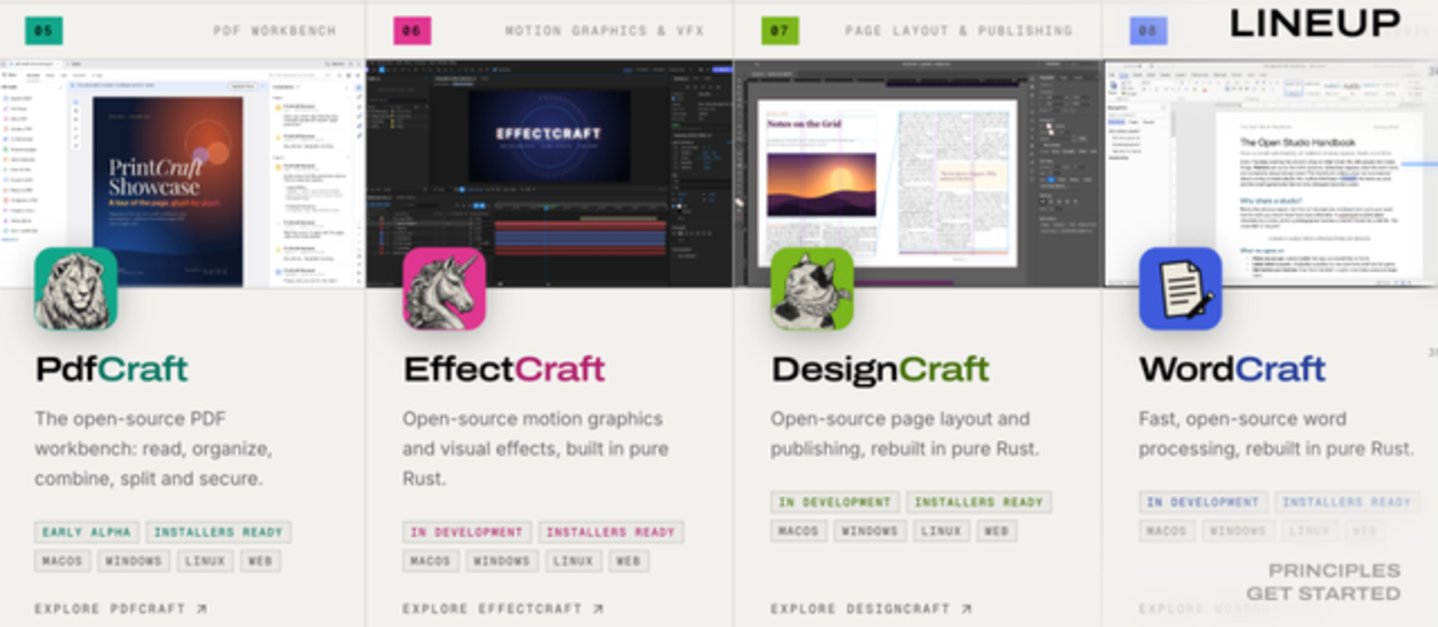Click DesignCraft's Installers Ready tag

pos(980,502)
